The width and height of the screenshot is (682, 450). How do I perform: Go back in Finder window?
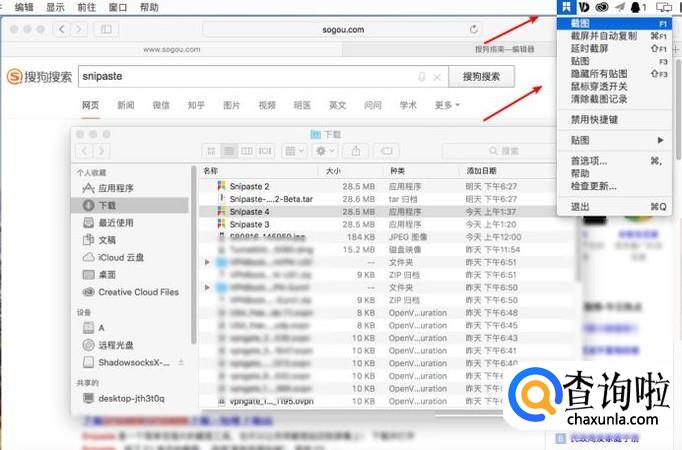pyautogui.click(x=84, y=151)
